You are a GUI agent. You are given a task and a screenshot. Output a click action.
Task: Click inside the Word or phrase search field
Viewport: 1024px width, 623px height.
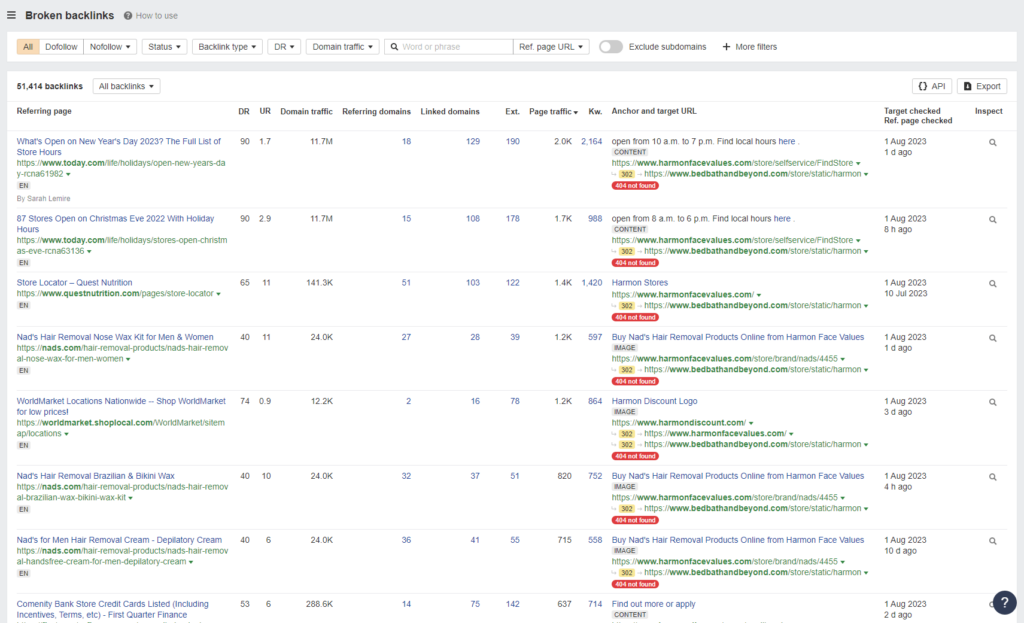coord(450,46)
